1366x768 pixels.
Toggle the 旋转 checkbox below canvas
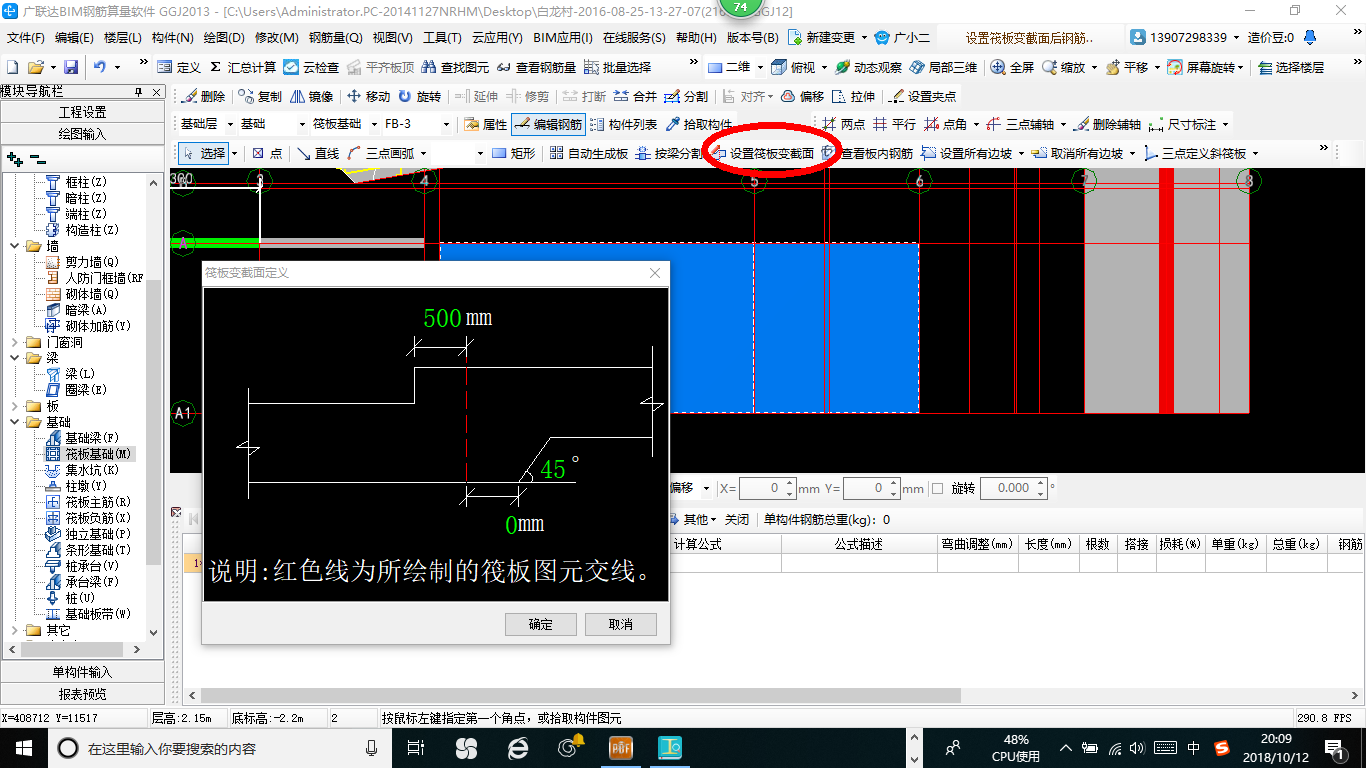937,489
